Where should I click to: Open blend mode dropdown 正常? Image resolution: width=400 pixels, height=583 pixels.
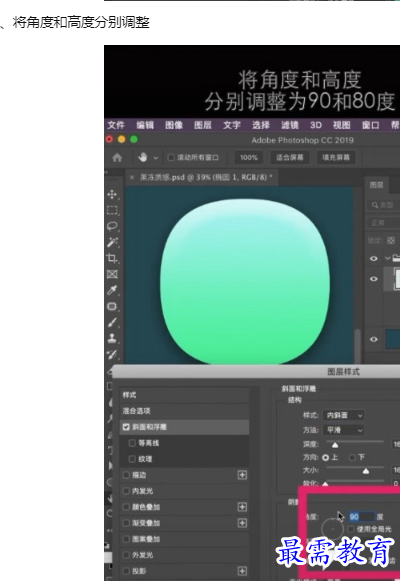pos(383,223)
